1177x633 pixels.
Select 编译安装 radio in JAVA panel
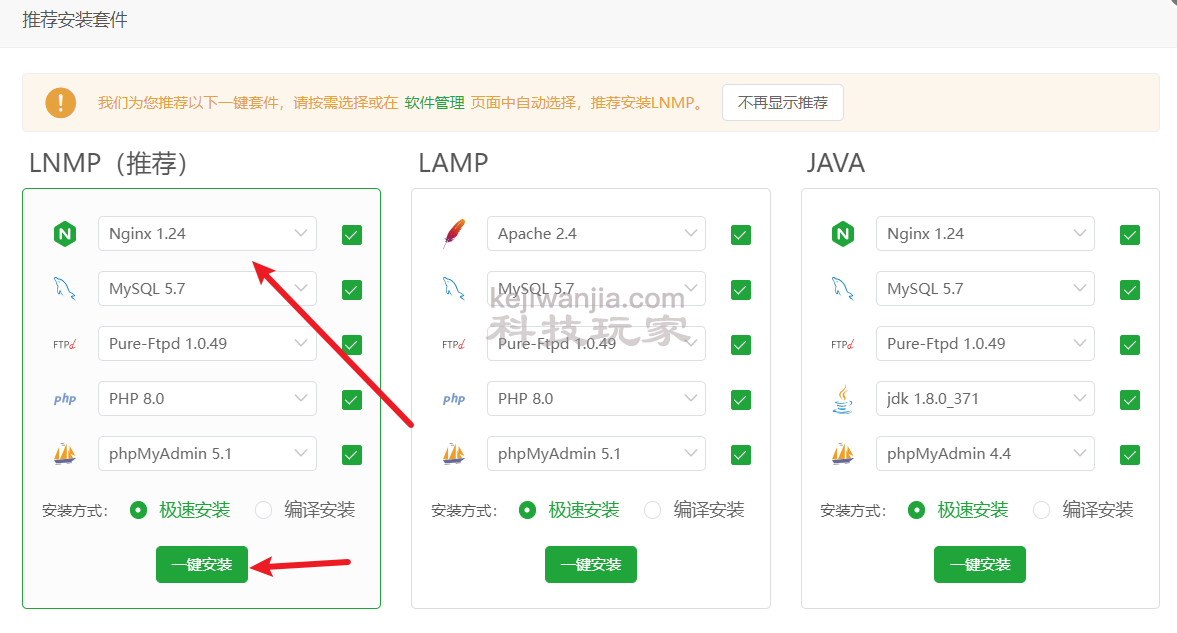pos(1041,511)
